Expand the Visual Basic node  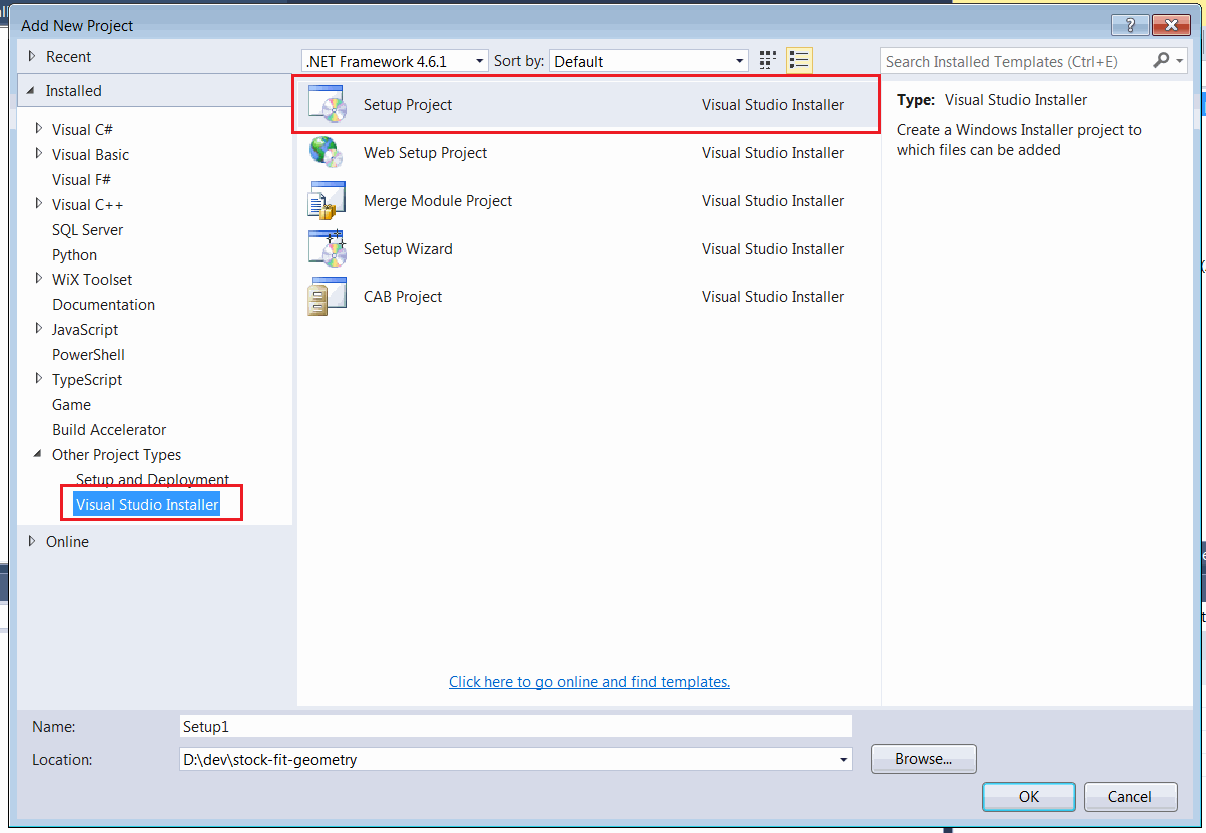click(x=39, y=154)
